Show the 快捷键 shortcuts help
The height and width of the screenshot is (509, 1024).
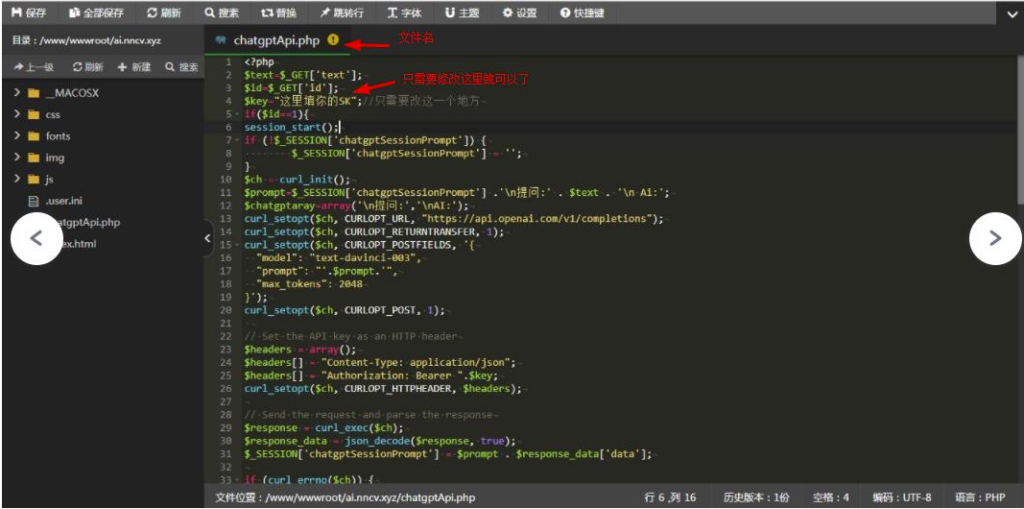(582, 13)
